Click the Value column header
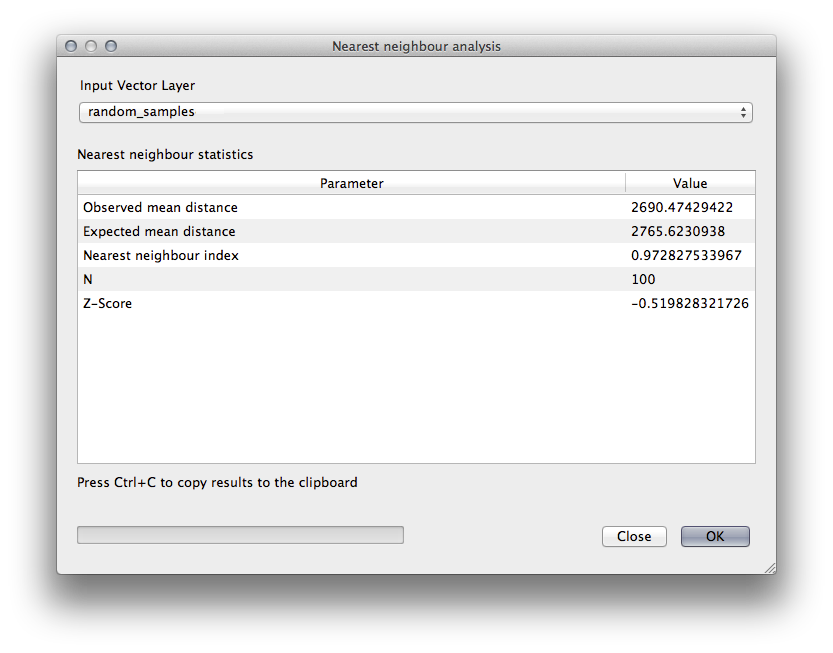The width and height of the screenshot is (833, 653). tap(690, 183)
